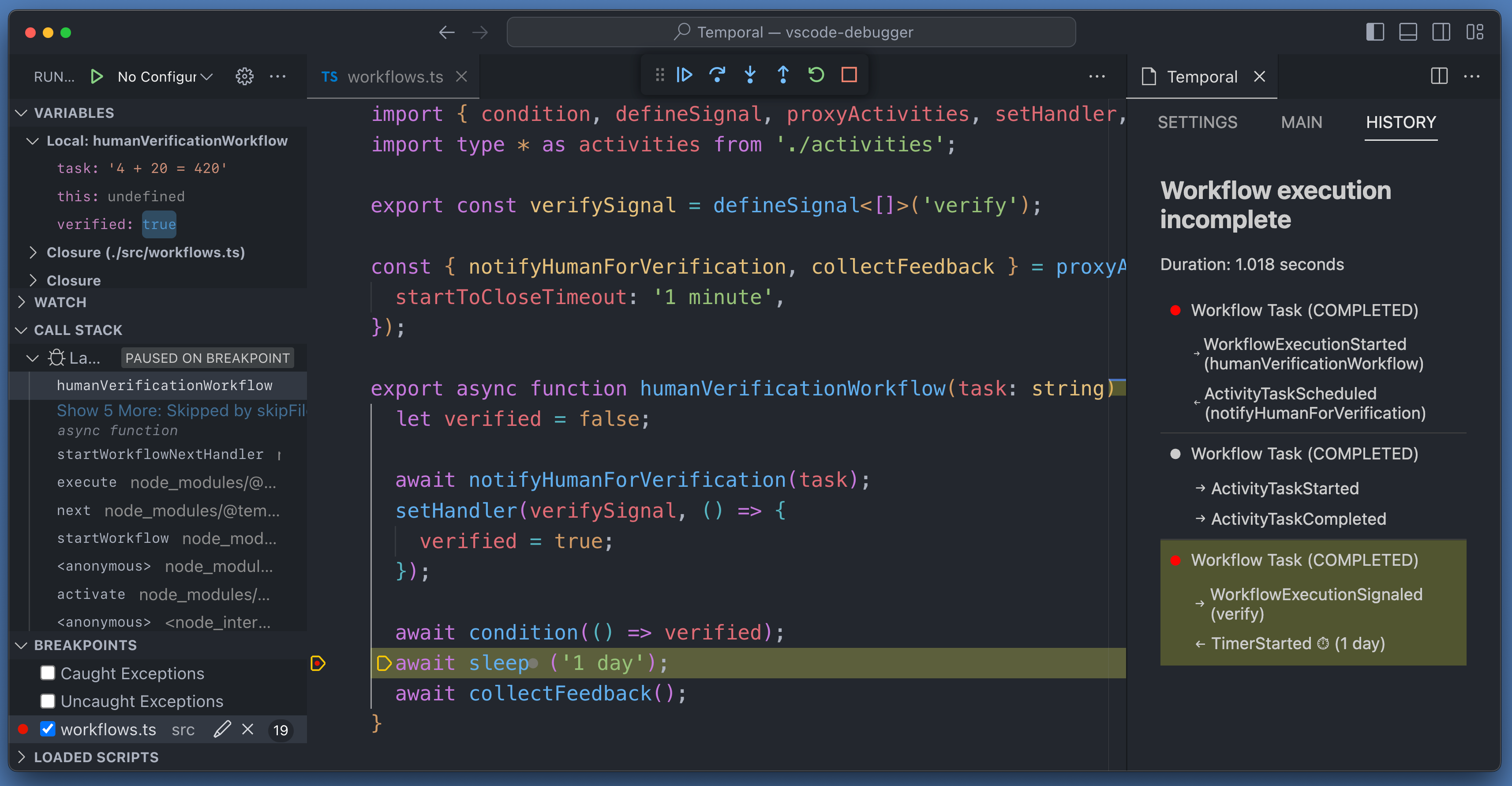The image size is (1512, 786).
Task: Open more actions for the workflows.ts editor group
Action: (1097, 76)
